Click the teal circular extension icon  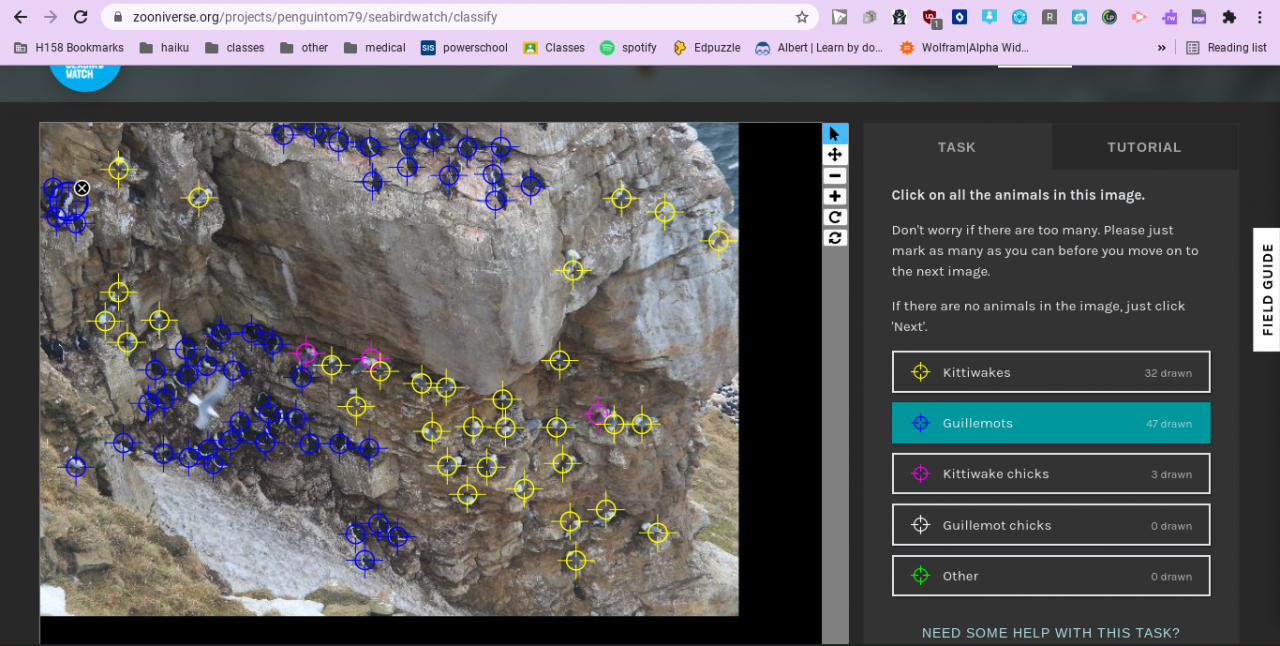[1019, 17]
